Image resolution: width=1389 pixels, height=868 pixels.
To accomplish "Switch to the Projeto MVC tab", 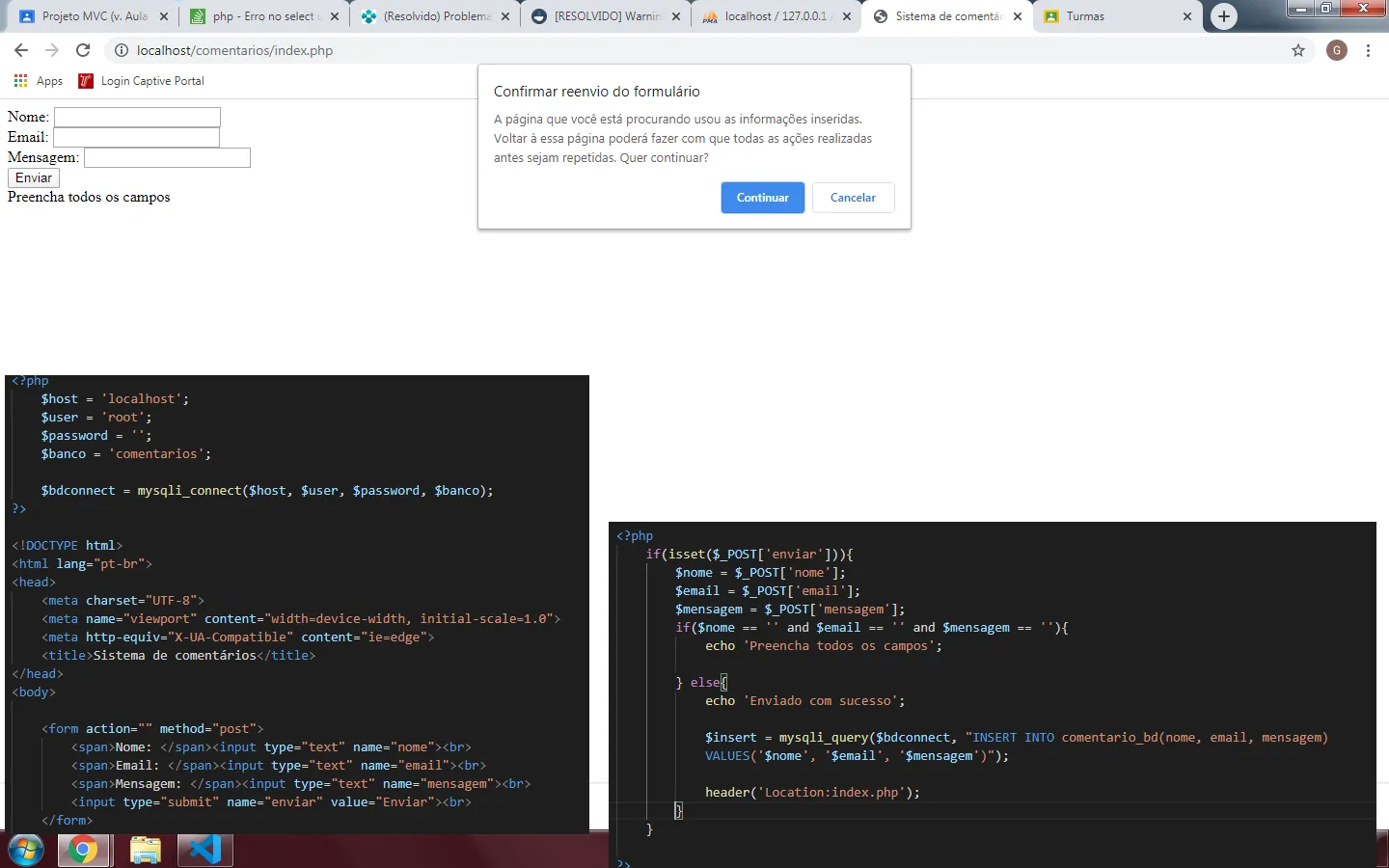I will 94,16.
